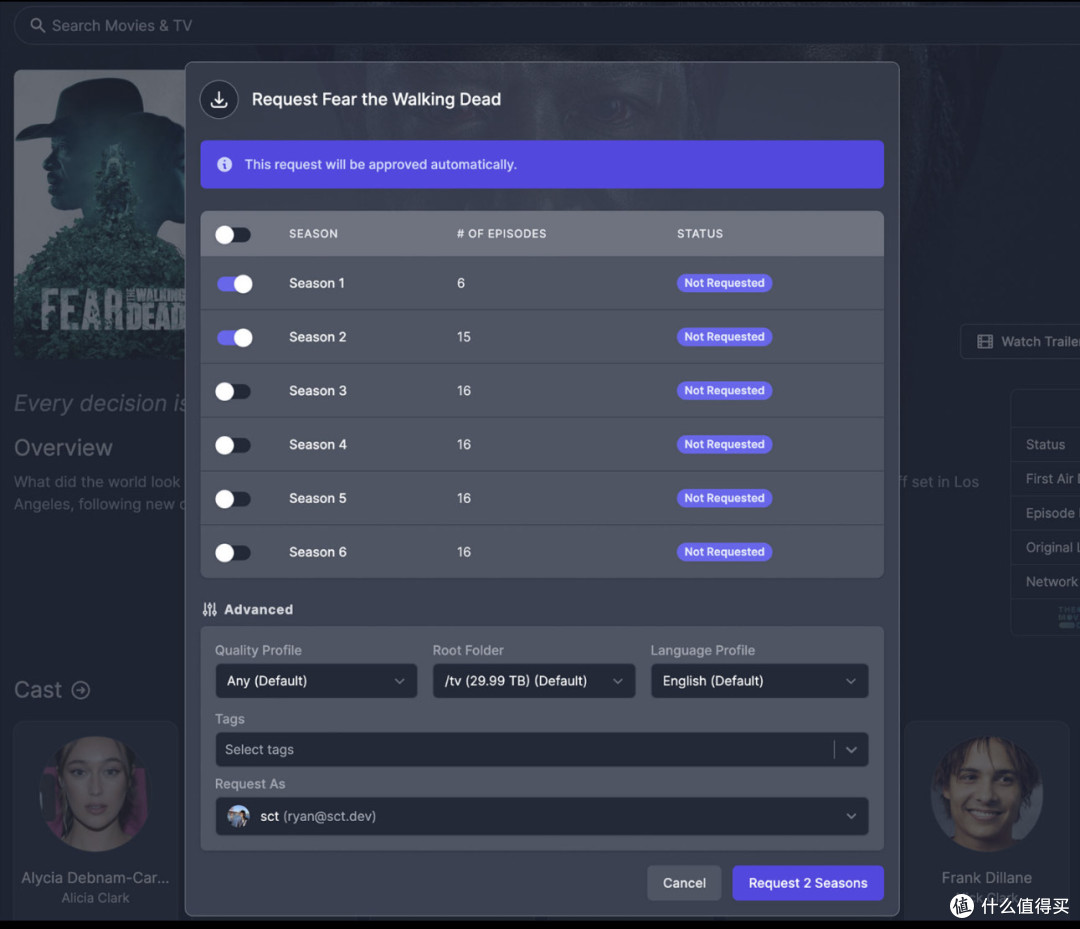Image resolution: width=1080 pixels, height=929 pixels.
Task: Click the arrow icon next to Cast
Action: tap(81, 690)
